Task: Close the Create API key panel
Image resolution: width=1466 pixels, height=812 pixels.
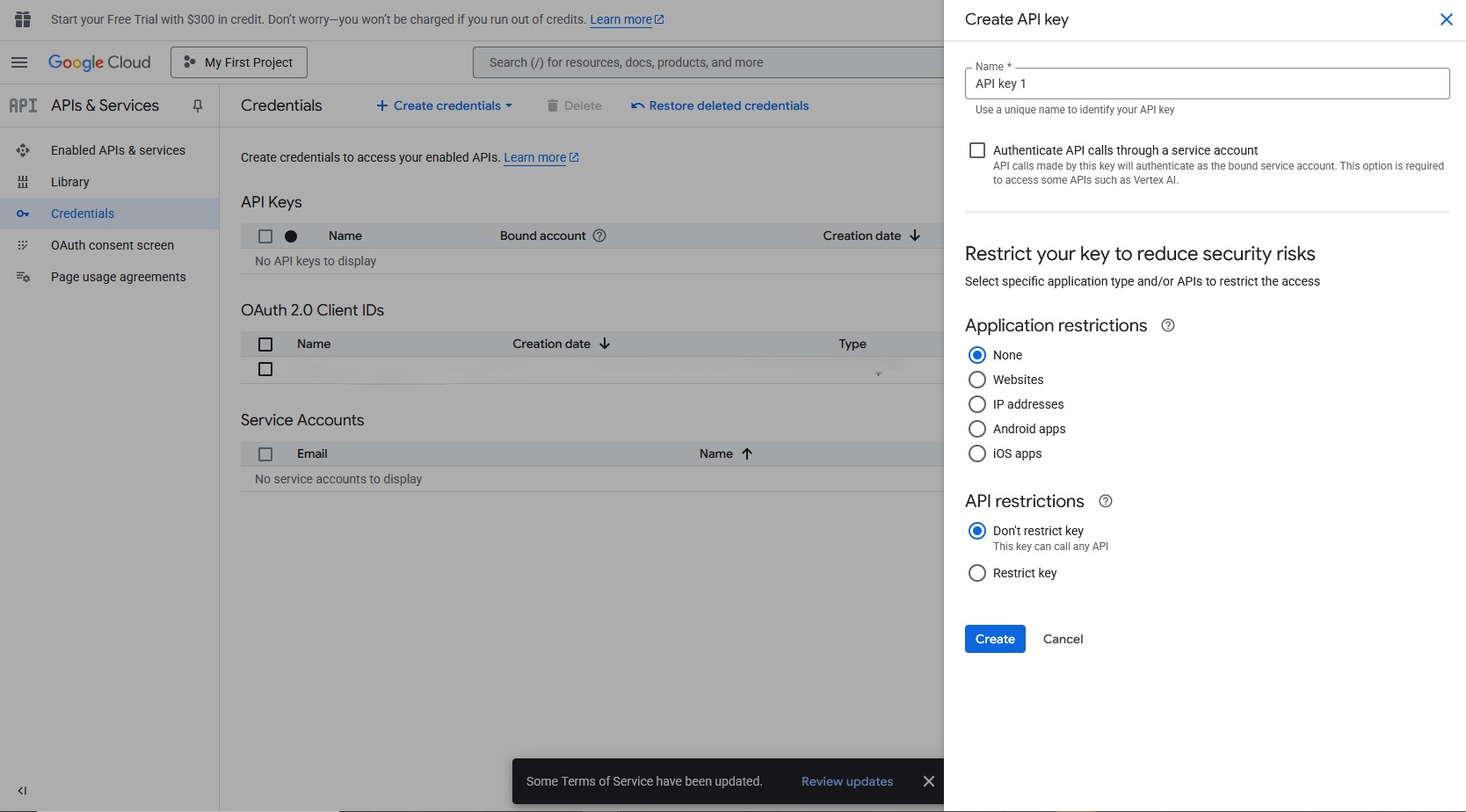Action: point(1446,19)
